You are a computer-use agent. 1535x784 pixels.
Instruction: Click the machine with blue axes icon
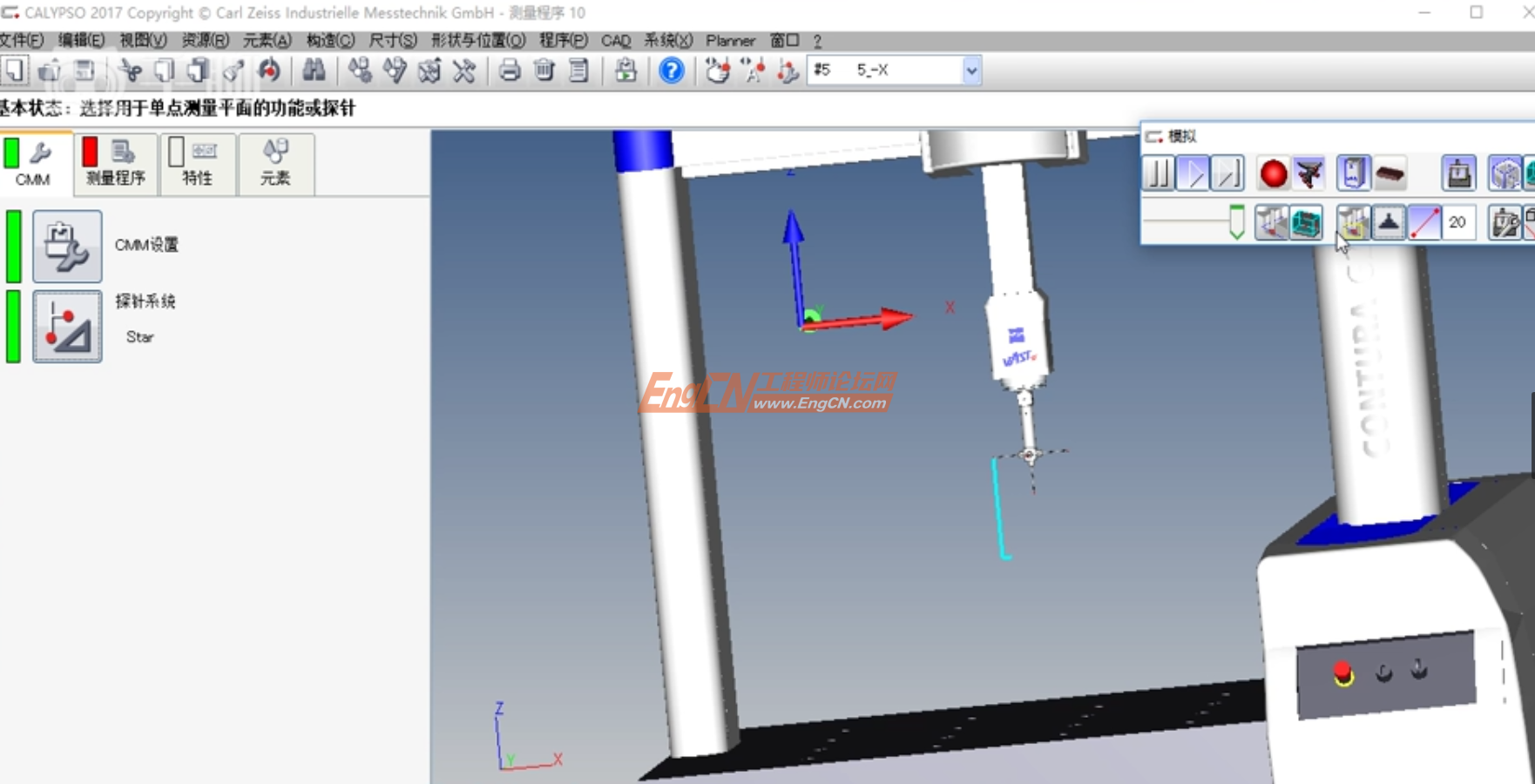click(x=1272, y=223)
